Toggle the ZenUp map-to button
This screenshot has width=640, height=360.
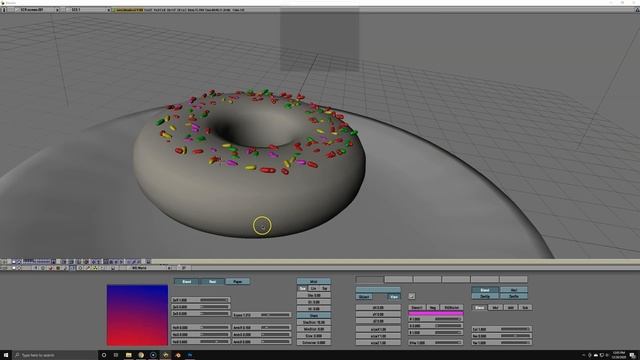485,296
